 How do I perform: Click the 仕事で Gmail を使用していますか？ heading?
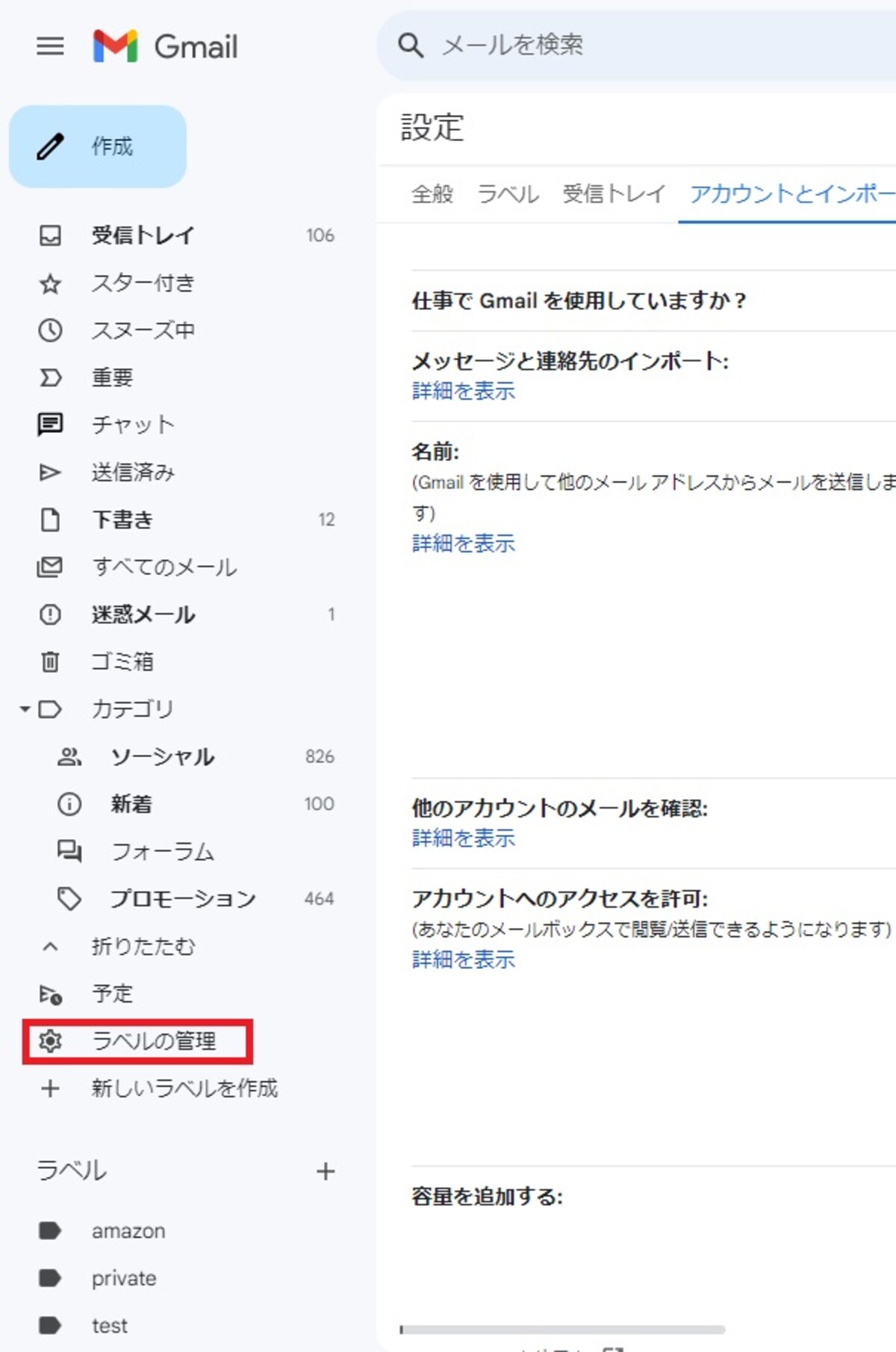click(579, 301)
